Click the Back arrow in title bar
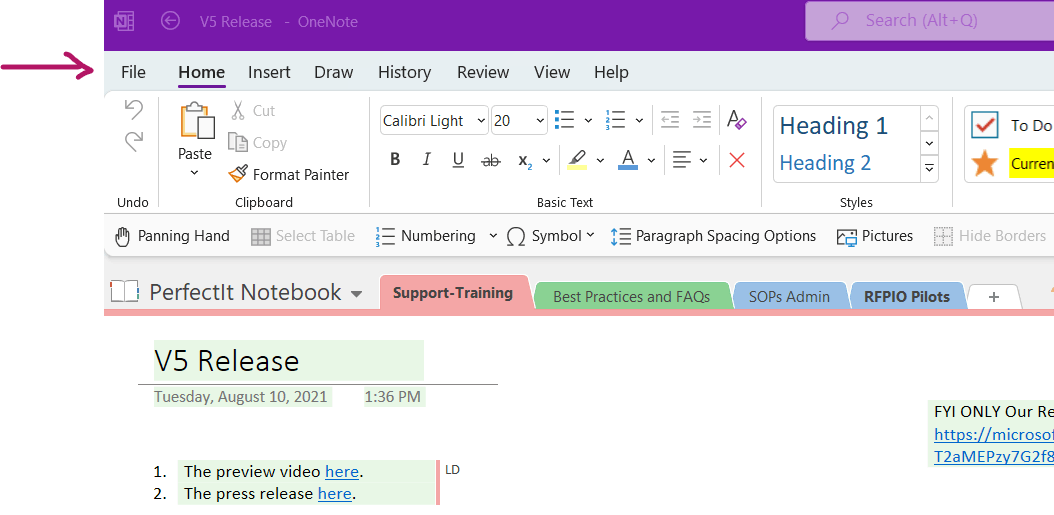Viewport: 1054px width, 515px height. [171, 22]
